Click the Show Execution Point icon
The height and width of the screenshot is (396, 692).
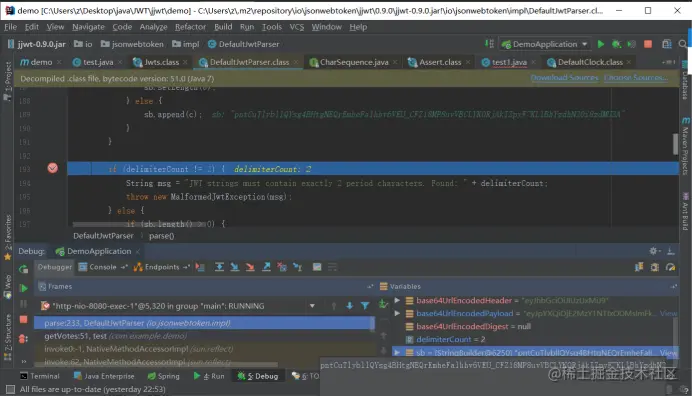(200, 267)
